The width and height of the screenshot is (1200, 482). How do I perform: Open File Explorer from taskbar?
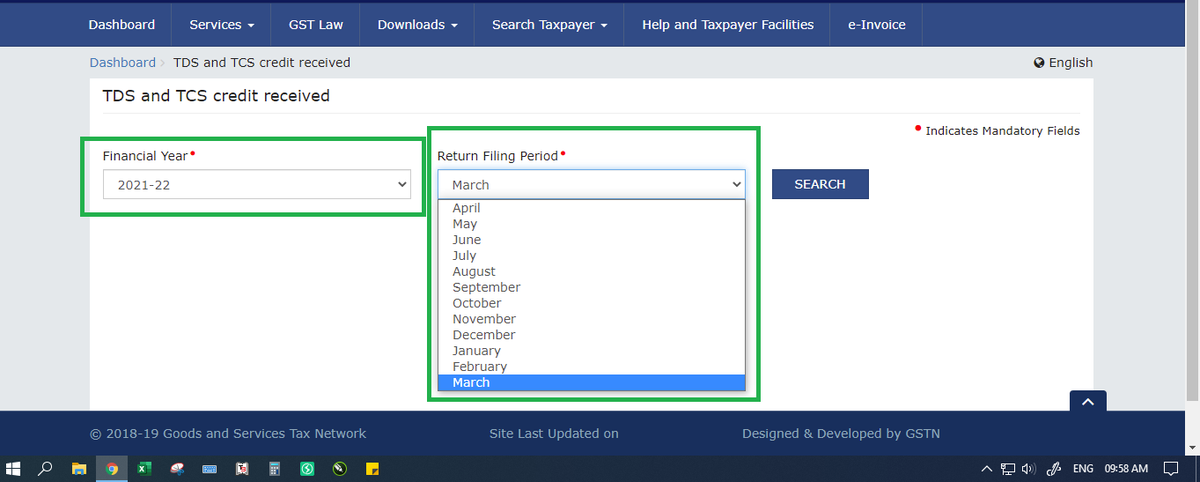tap(79, 468)
